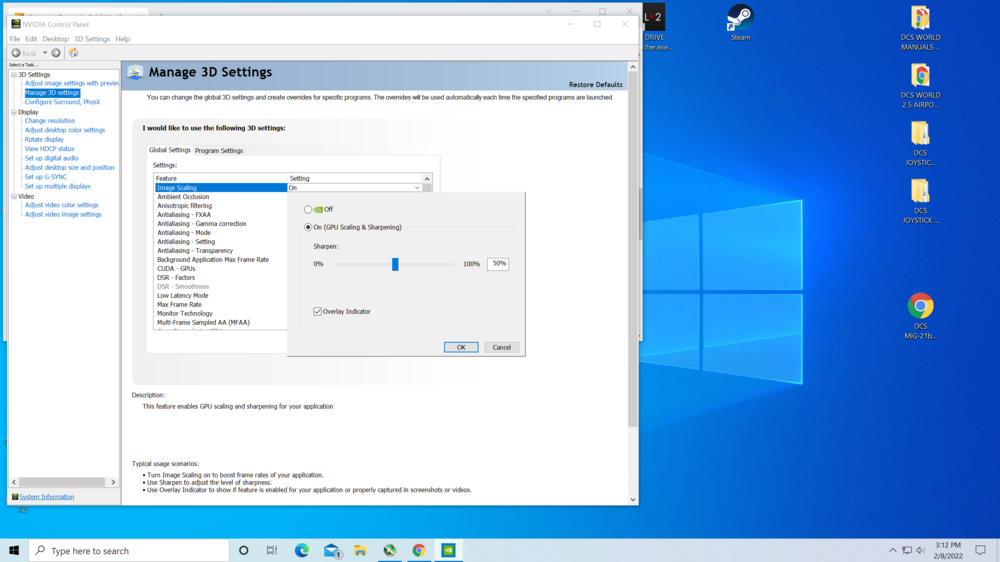Open DCS WORLD MANUALS desktop icon
Screen dimensions: 1000x562
pos(920,28)
